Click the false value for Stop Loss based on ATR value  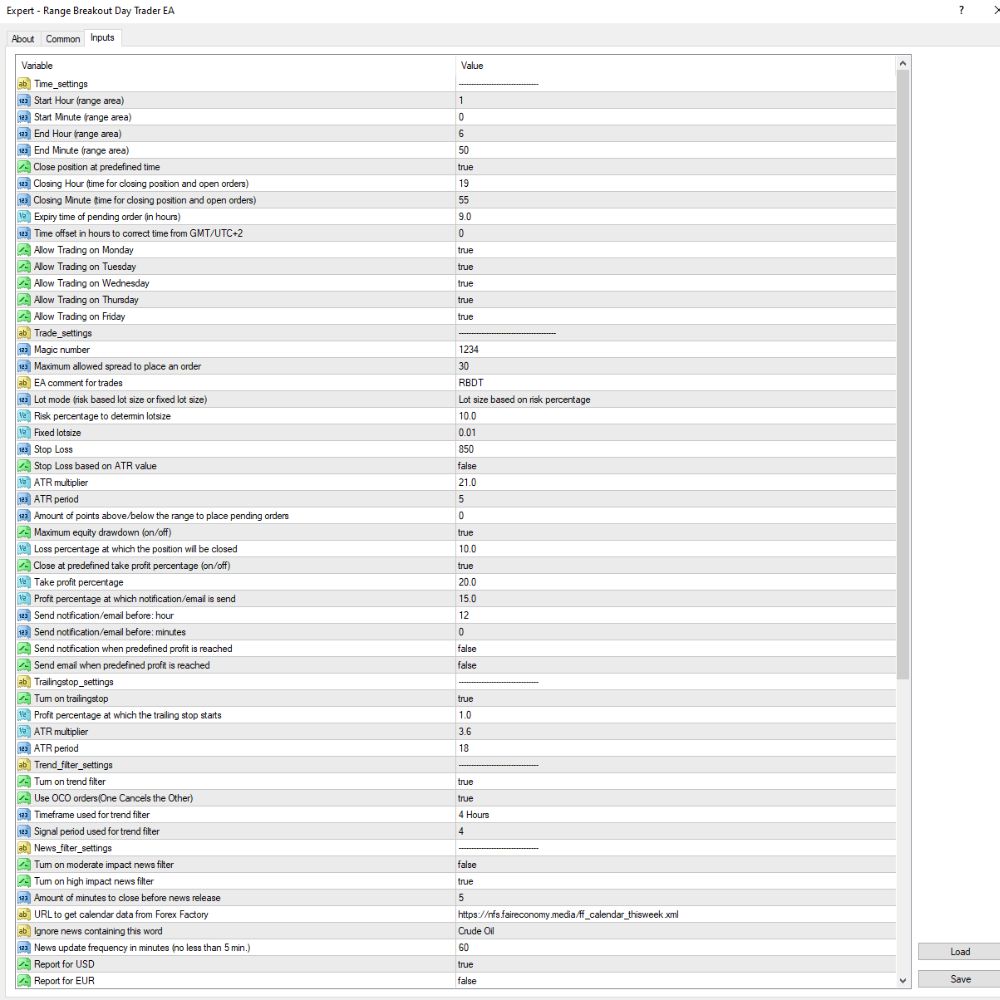point(467,466)
